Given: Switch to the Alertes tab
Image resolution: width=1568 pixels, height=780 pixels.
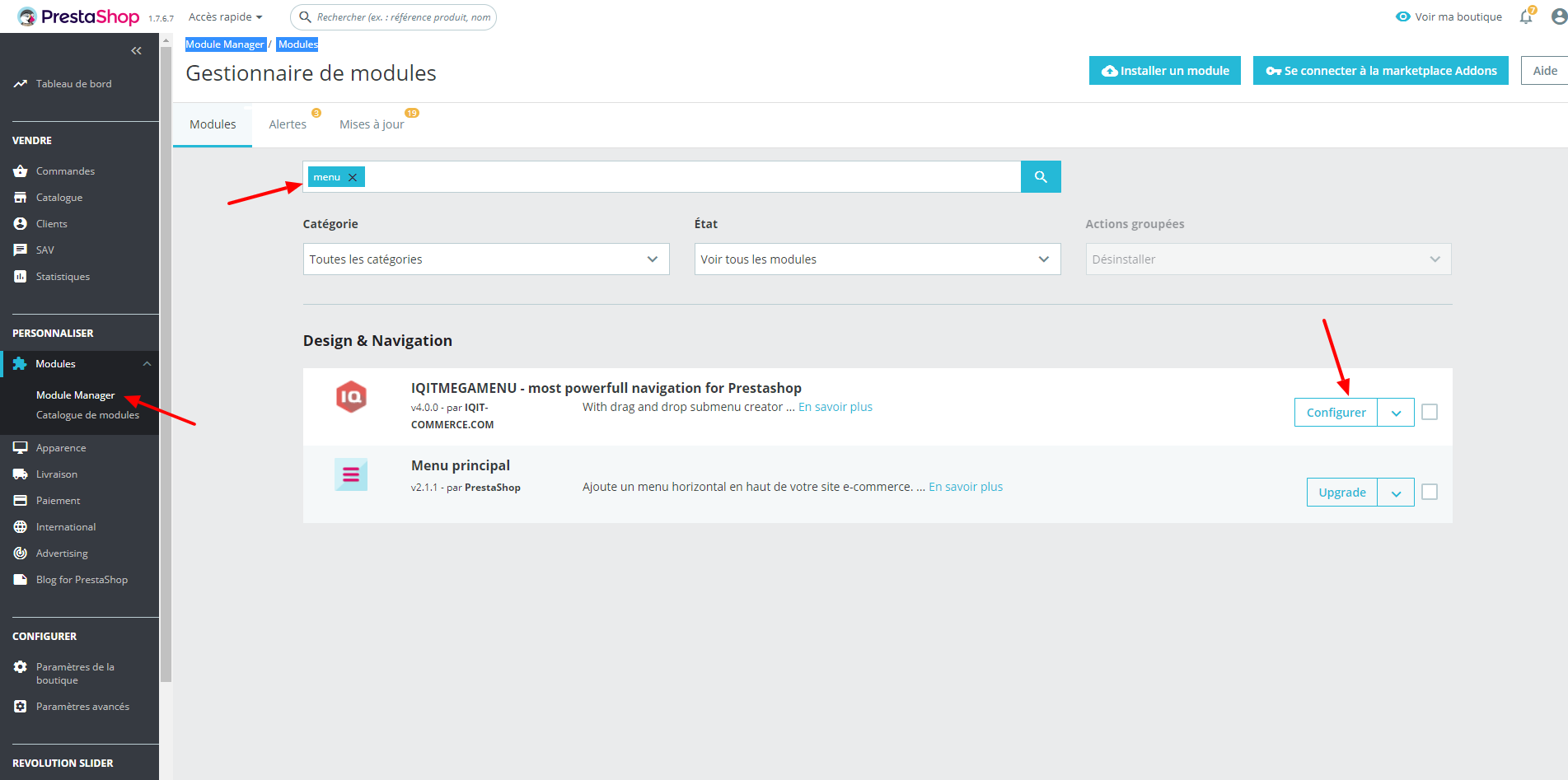Looking at the screenshot, I should 288,124.
